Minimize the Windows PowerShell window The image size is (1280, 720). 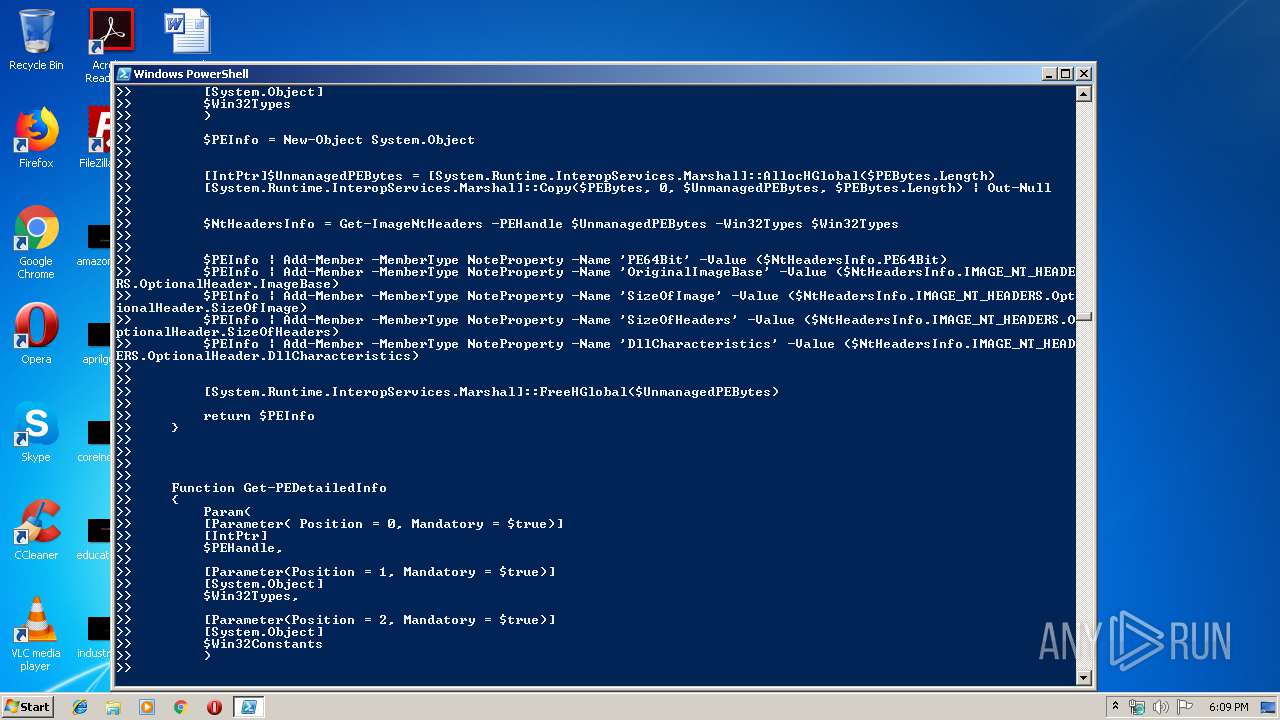[1049, 74]
